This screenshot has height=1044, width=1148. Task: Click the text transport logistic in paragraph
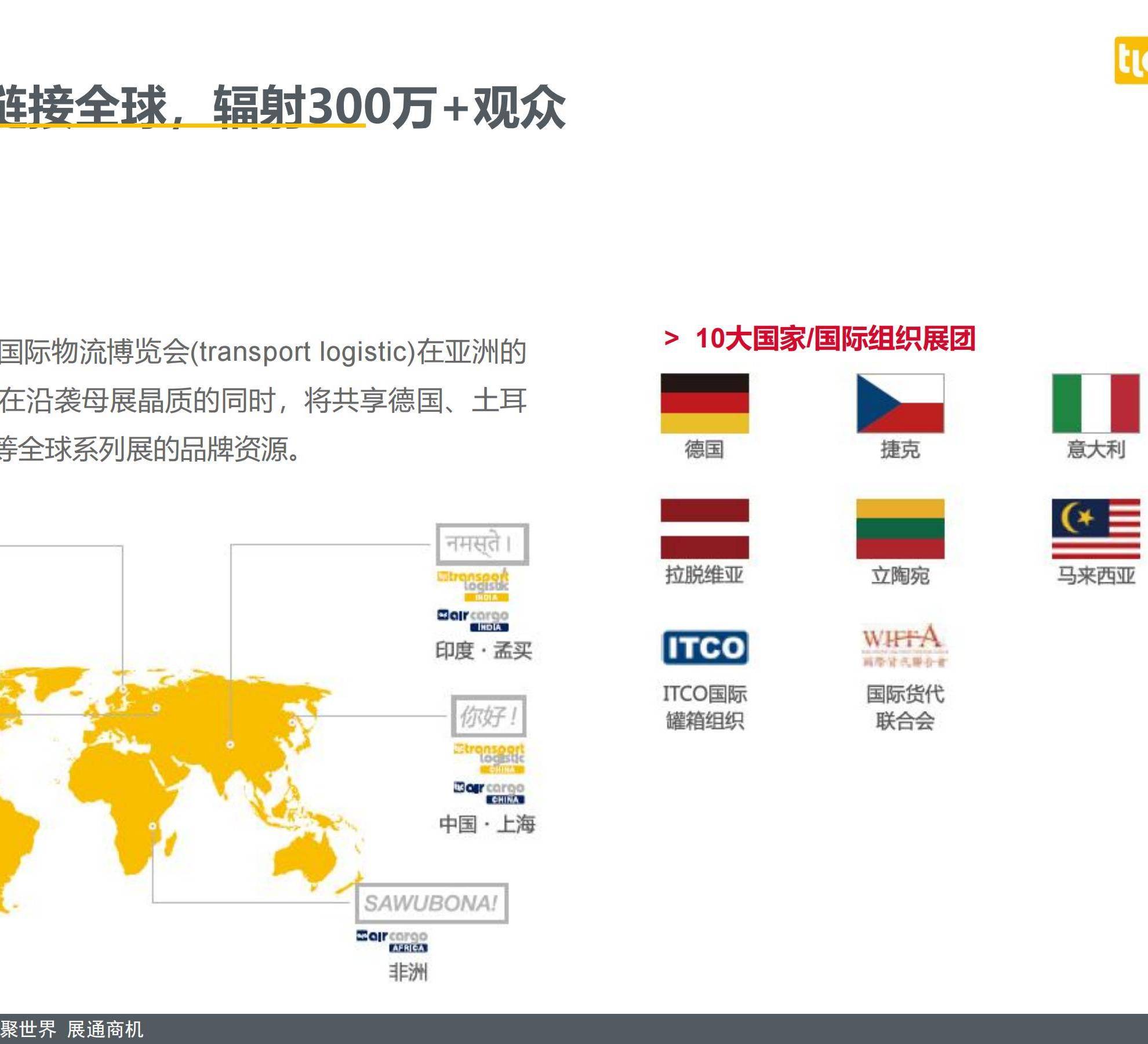point(308,351)
